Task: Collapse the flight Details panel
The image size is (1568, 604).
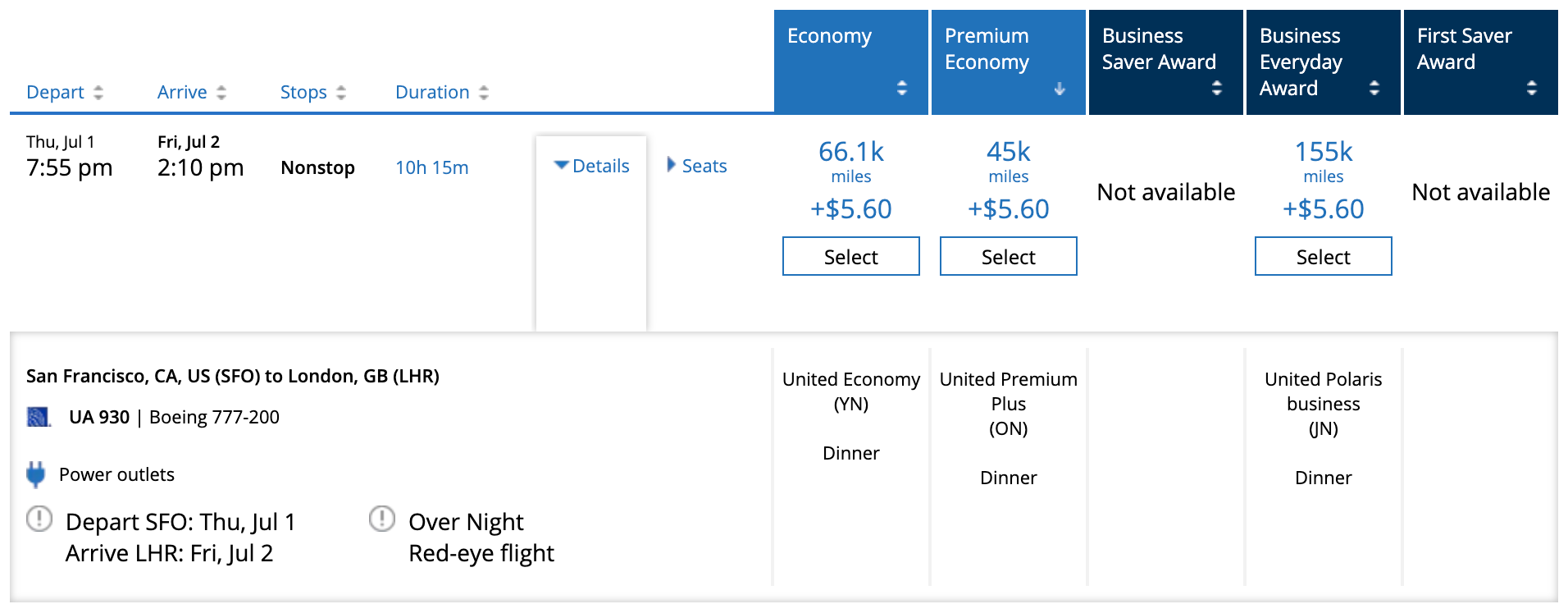Action: pyautogui.click(x=591, y=166)
